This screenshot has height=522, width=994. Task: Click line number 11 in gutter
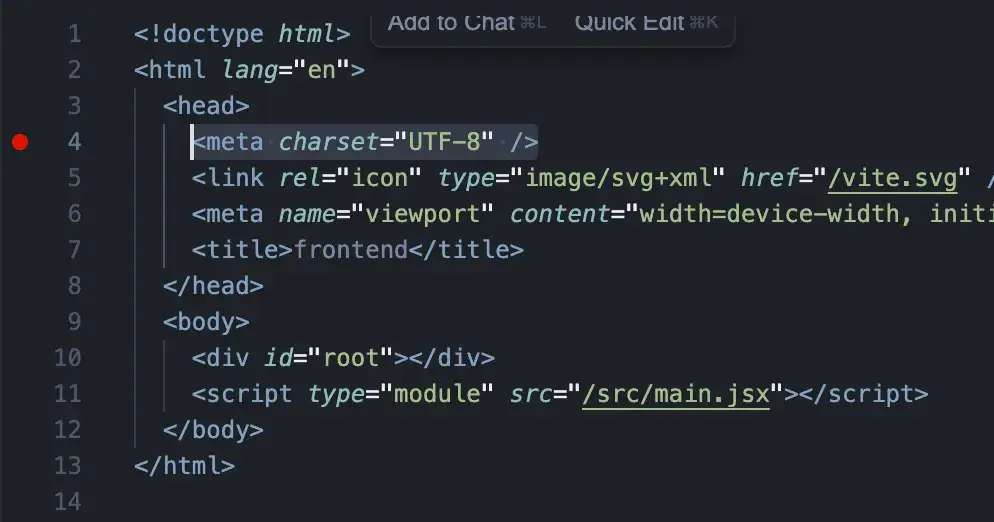(68, 395)
